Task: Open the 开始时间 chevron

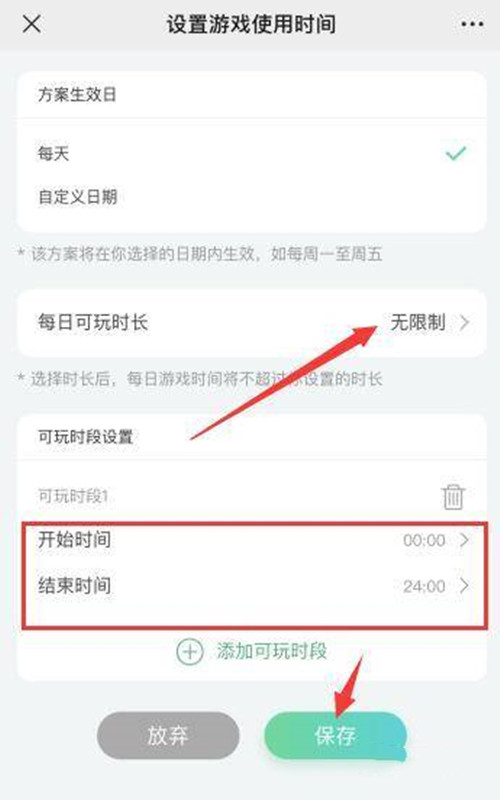Action: (464, 540)
